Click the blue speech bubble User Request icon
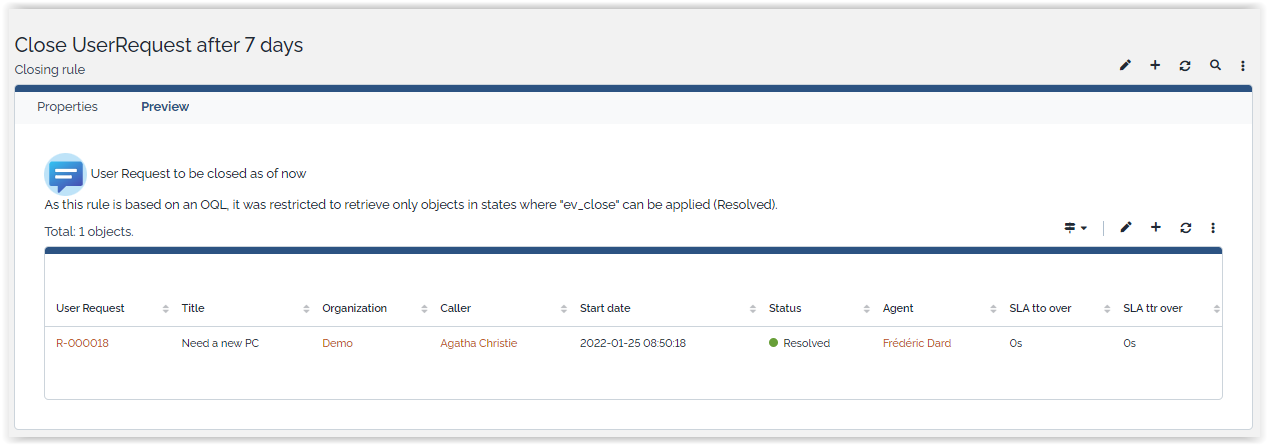 (x=65, y=174)
